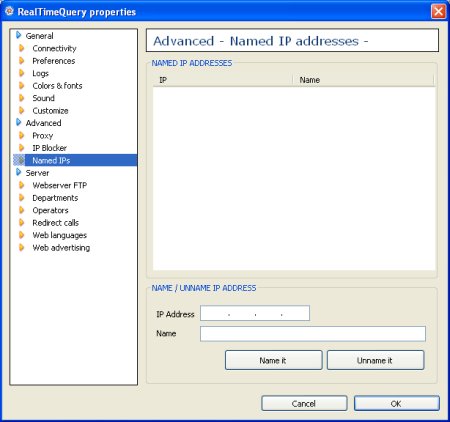Select the Web advertising entry
The image size is (450, 422).
[61, 248]
